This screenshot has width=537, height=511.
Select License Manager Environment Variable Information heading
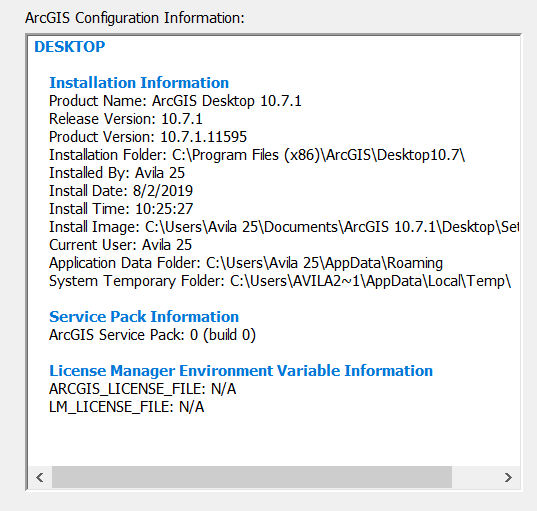click(241, 371)
